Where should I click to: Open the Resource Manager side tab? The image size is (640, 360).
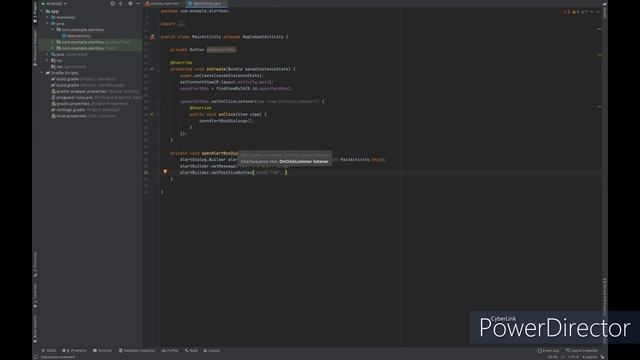tap(36, 47)
